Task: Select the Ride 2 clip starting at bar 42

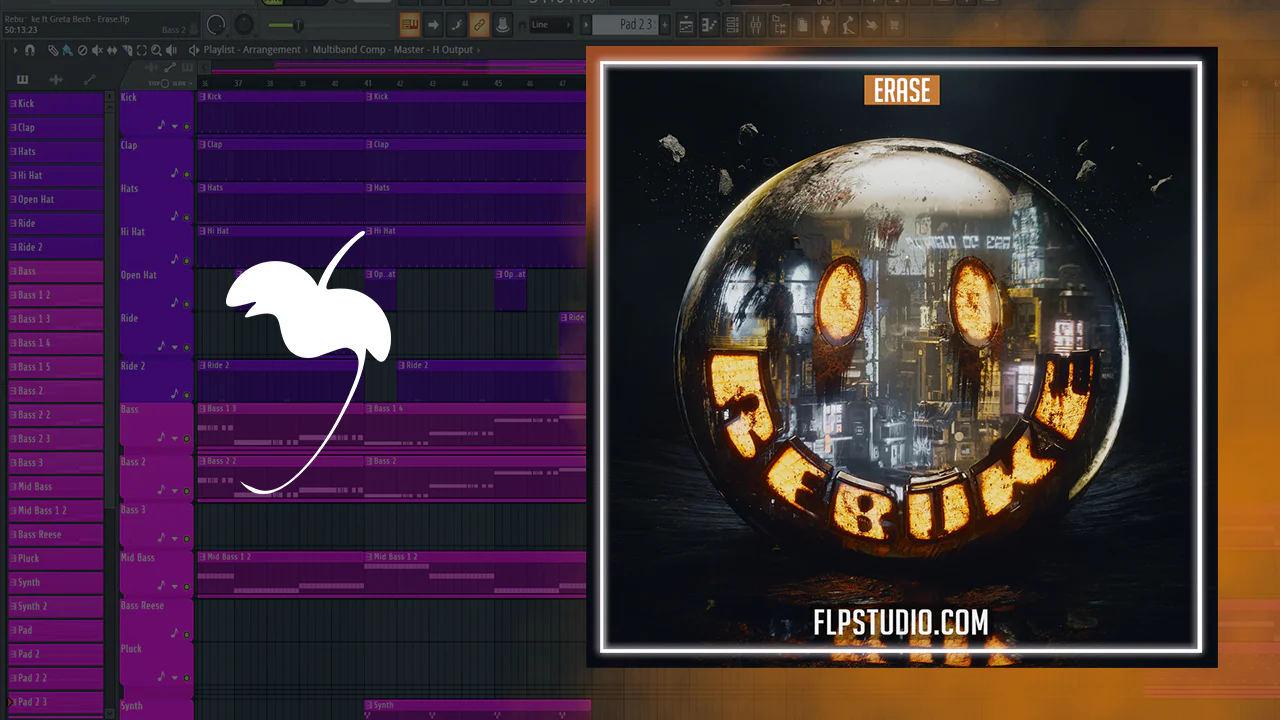Action: 491,379
